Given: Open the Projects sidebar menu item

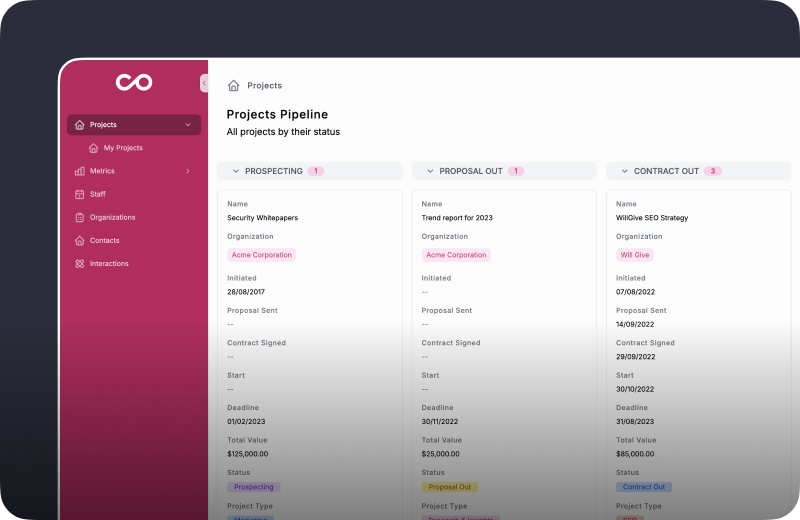Looking at the screenshot, I should point(134,125).
